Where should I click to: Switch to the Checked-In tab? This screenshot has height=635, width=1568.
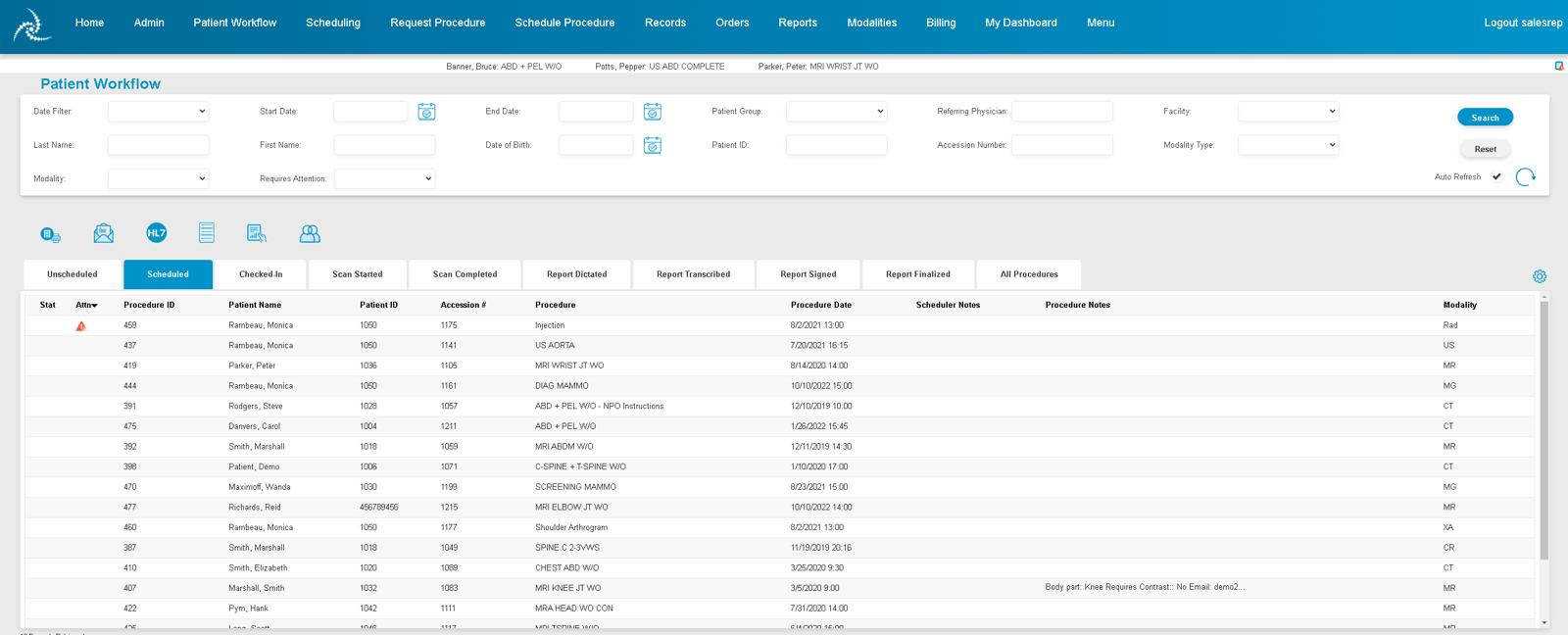(261, 274)
